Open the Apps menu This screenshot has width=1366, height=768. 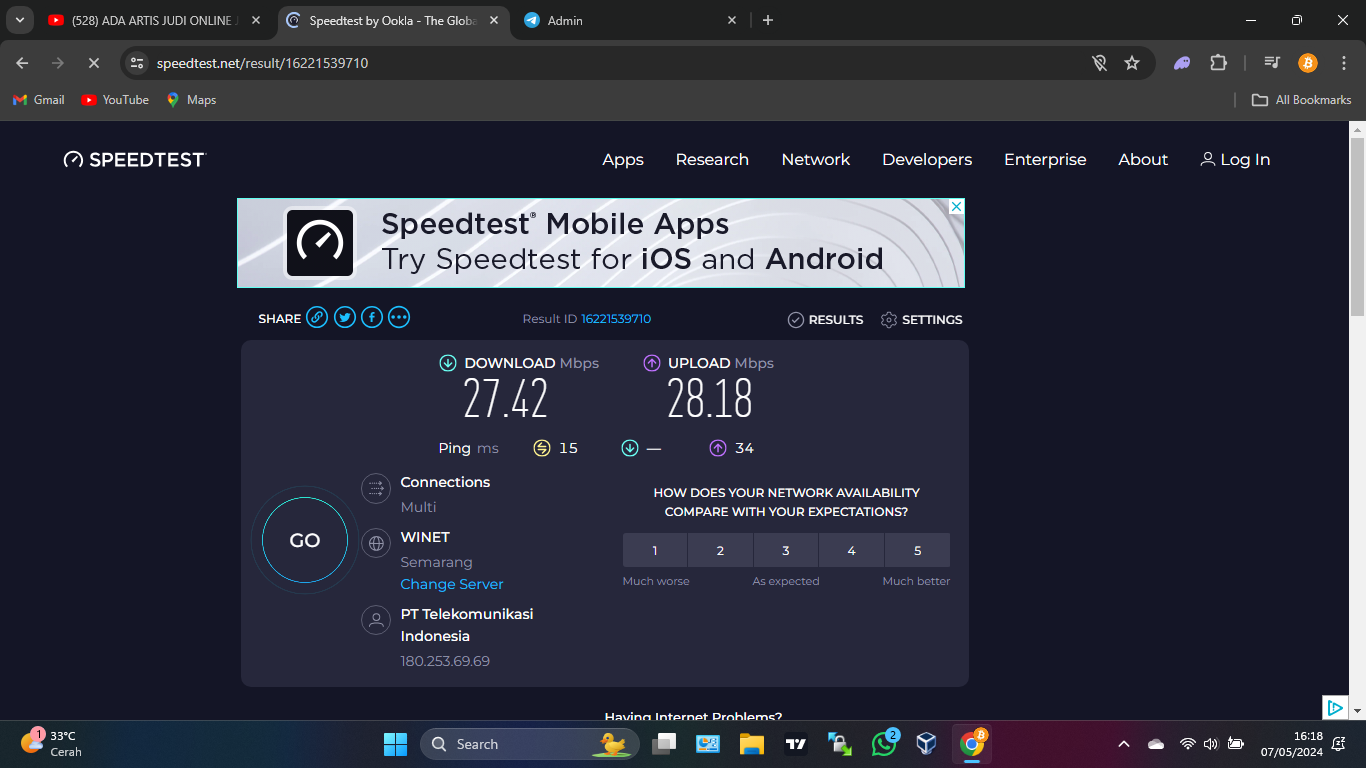pyautogui.click(x=623, y=160)
